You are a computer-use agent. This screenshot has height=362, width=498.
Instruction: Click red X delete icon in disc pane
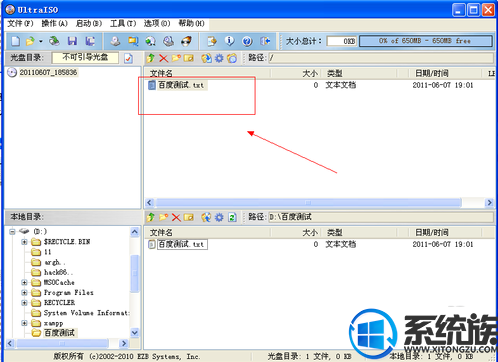click(163, 58)
